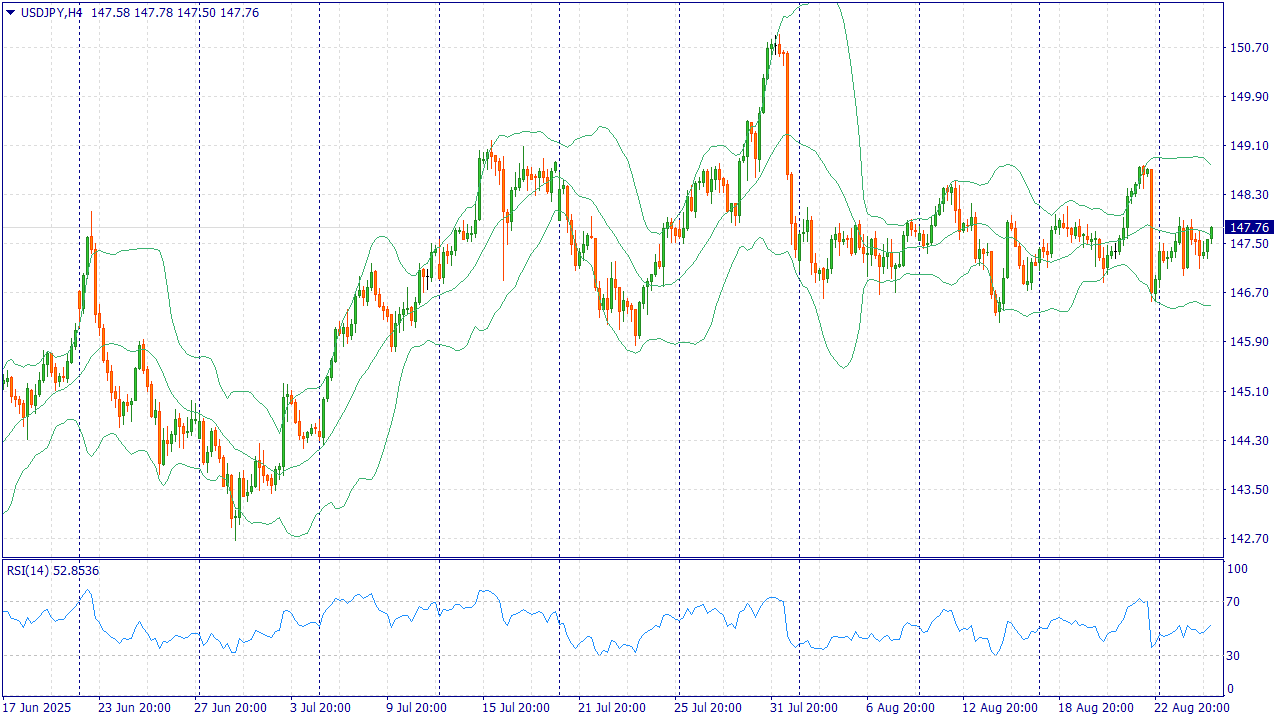The height and width of the screenshot is (720, 1280).
Task: Click the 150.70 price axis label
Action: click(x=1248, y=48)
